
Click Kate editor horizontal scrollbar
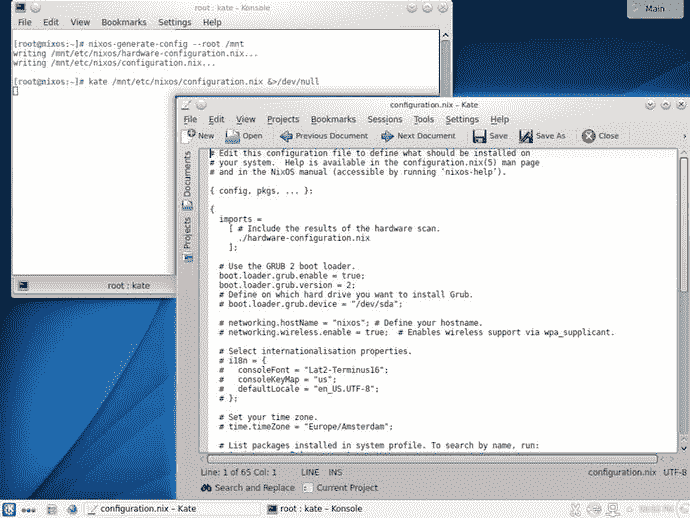433,459
